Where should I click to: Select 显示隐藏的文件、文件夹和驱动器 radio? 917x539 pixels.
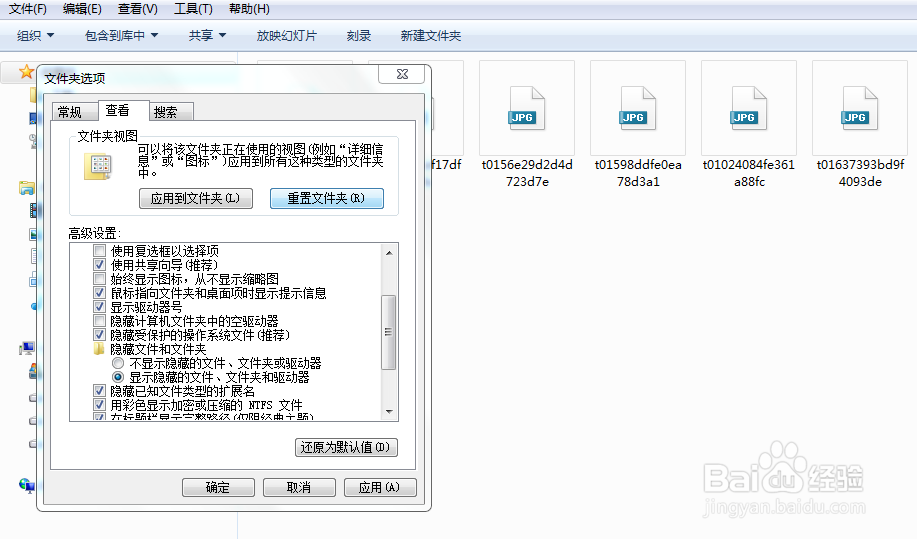(118, 377)
